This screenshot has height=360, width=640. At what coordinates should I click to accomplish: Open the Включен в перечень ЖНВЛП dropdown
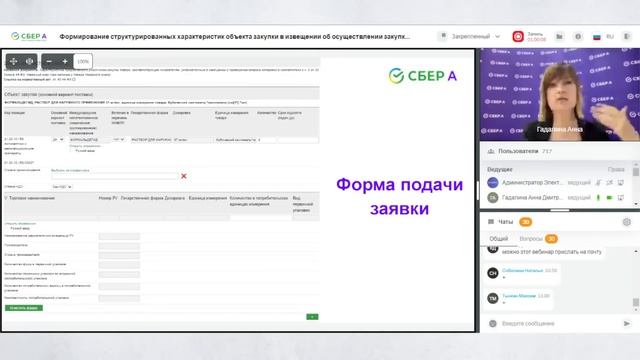click(118, 140)
